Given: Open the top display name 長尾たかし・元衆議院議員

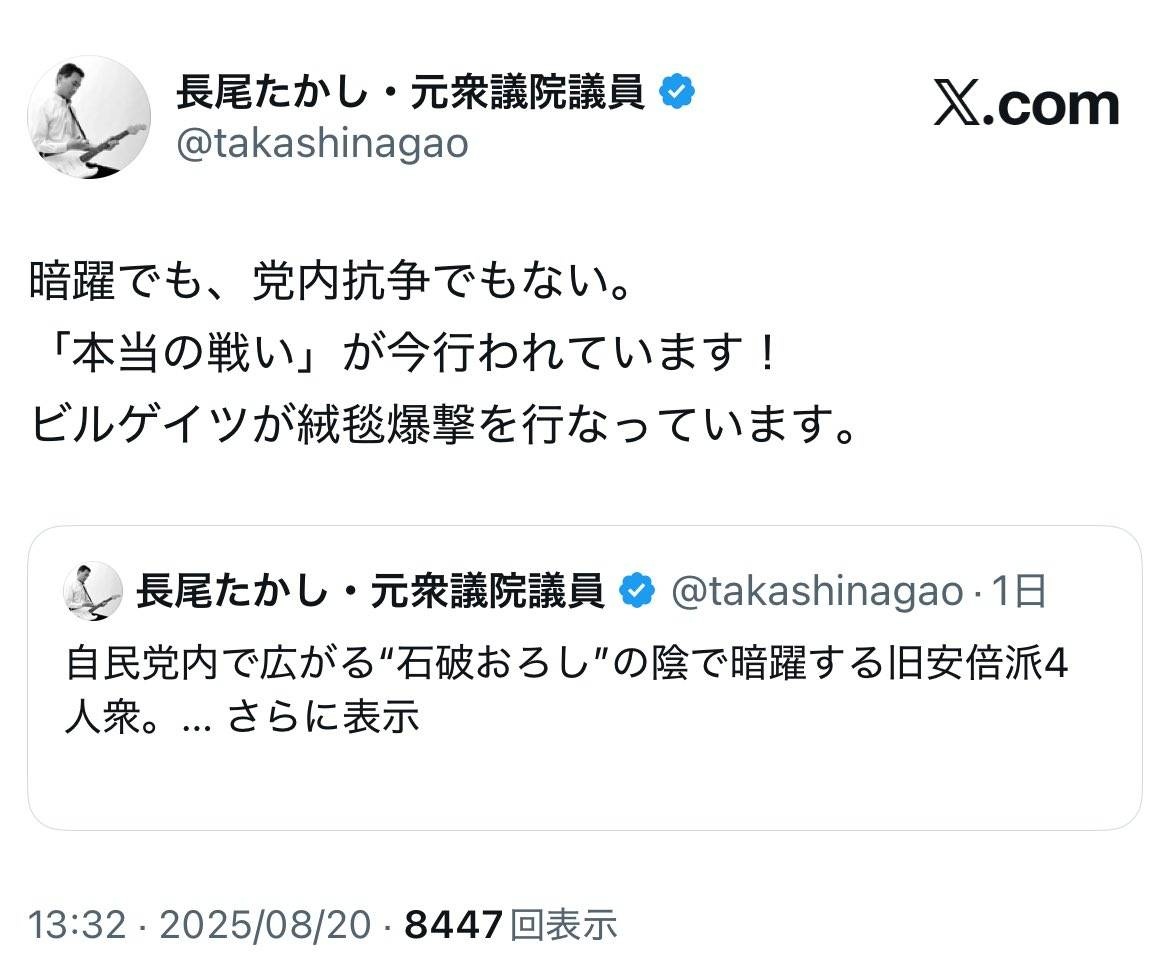Looking at the screenshot, I should tap(410, 94).
